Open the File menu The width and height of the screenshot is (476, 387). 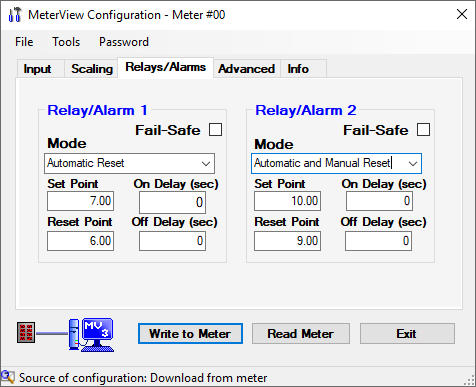pos(24,42)
